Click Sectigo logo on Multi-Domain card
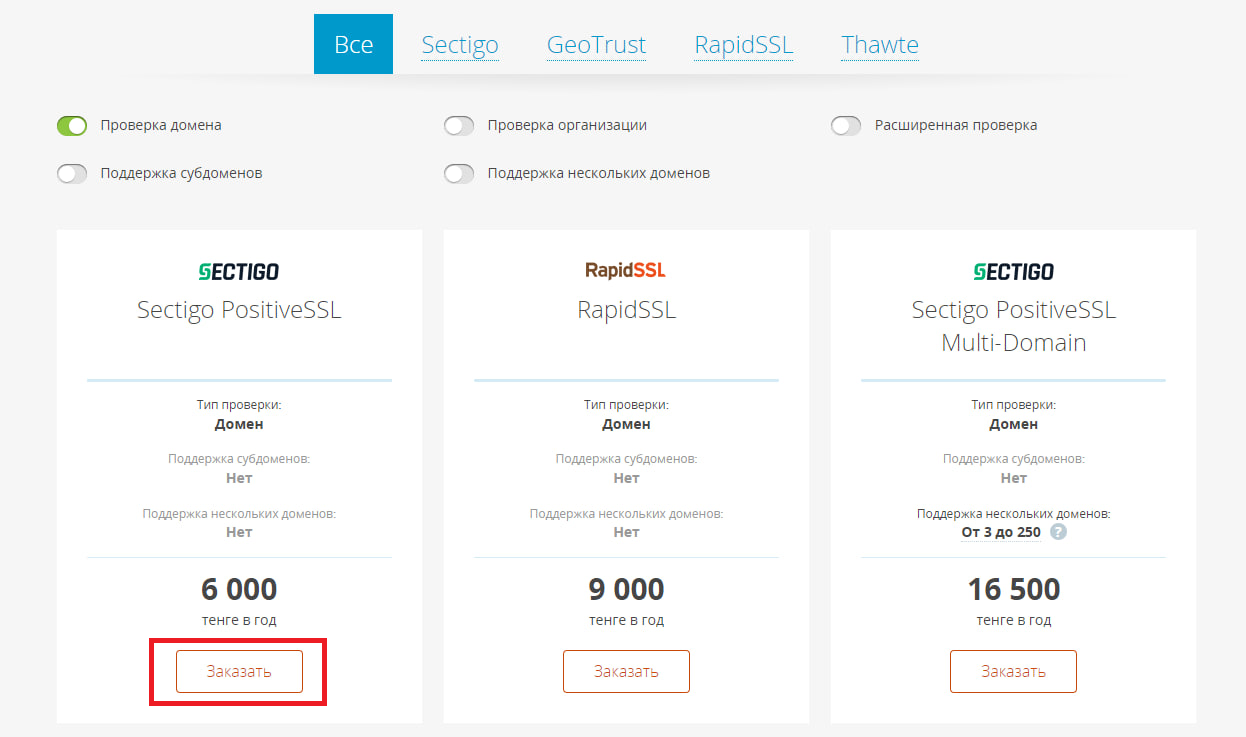The height and width of the screenshot is (737, 1246). pos(1013,271)
